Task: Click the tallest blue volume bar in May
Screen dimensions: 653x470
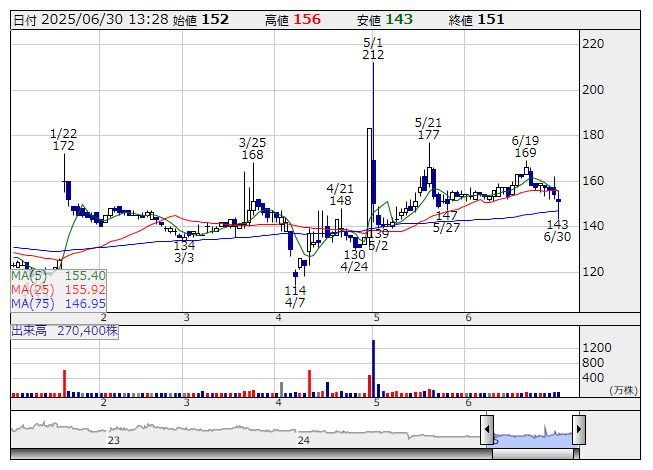Action: tap(373, 368)
